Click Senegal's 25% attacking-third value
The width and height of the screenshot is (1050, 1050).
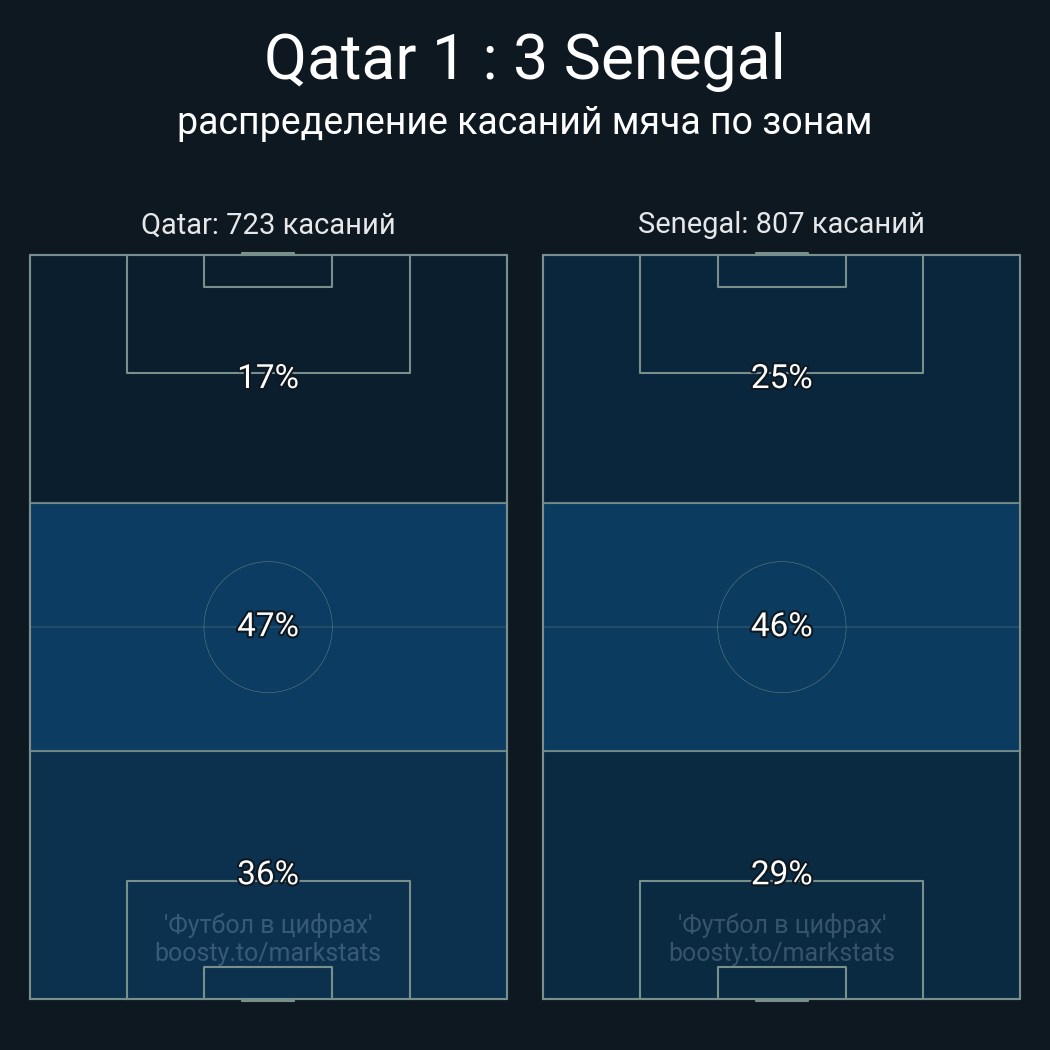click(781, 377)
